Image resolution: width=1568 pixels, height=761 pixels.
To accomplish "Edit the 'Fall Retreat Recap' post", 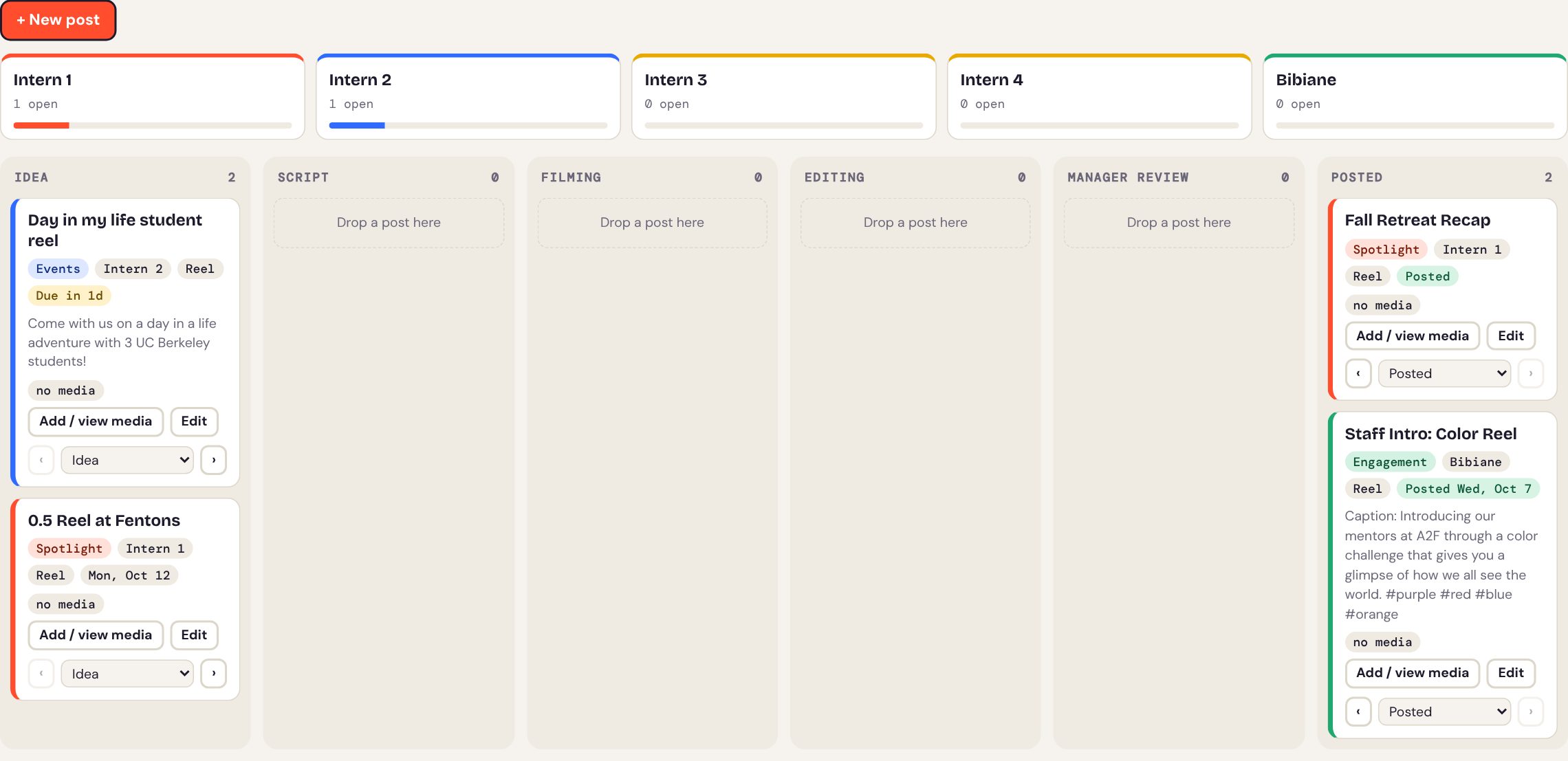I will [1511, 336].
